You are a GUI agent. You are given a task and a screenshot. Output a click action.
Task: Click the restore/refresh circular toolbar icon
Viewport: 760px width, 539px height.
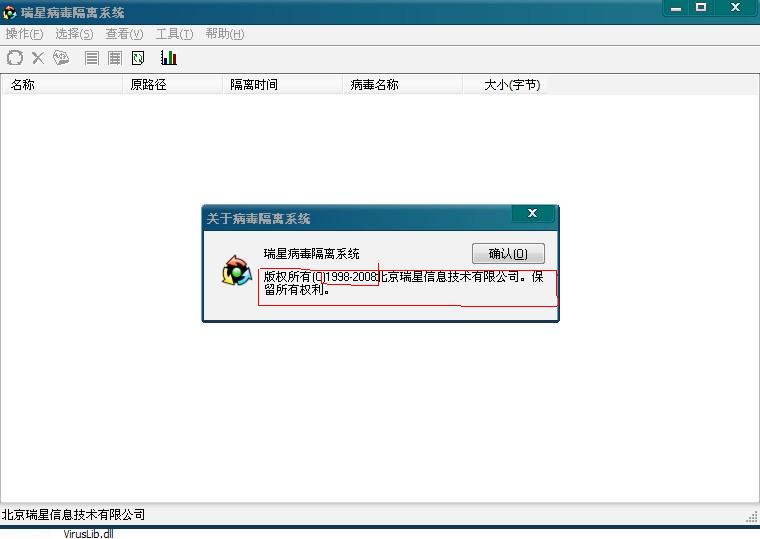click(x=15, y=58)
